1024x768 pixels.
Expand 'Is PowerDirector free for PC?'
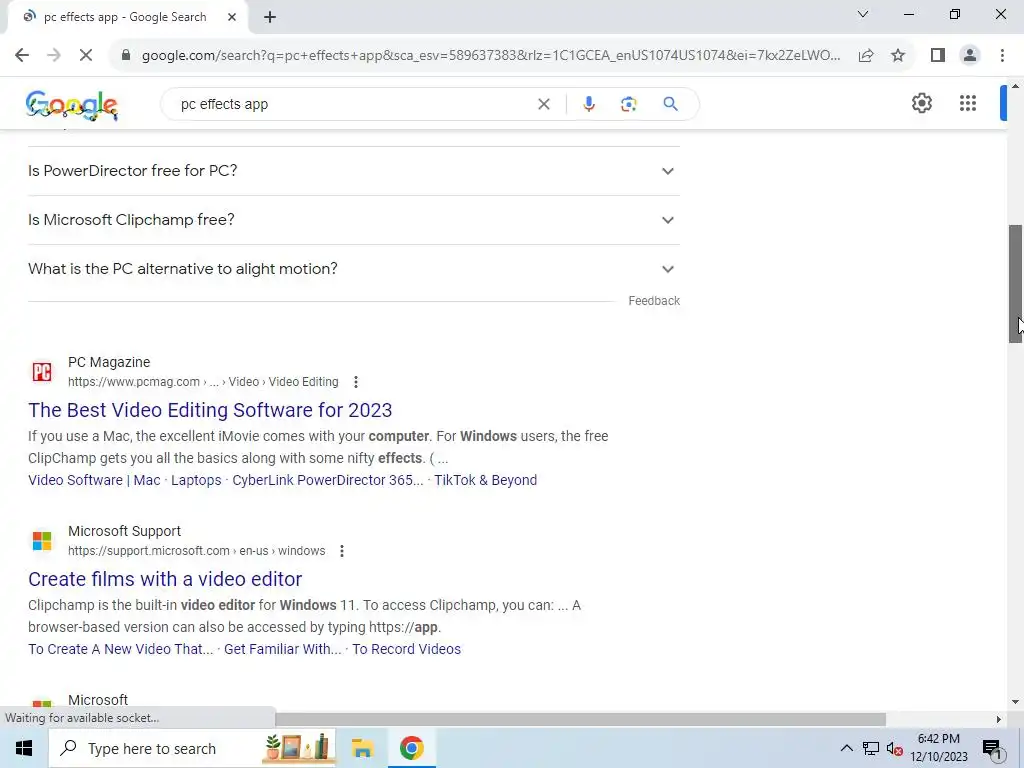point(353,170)
